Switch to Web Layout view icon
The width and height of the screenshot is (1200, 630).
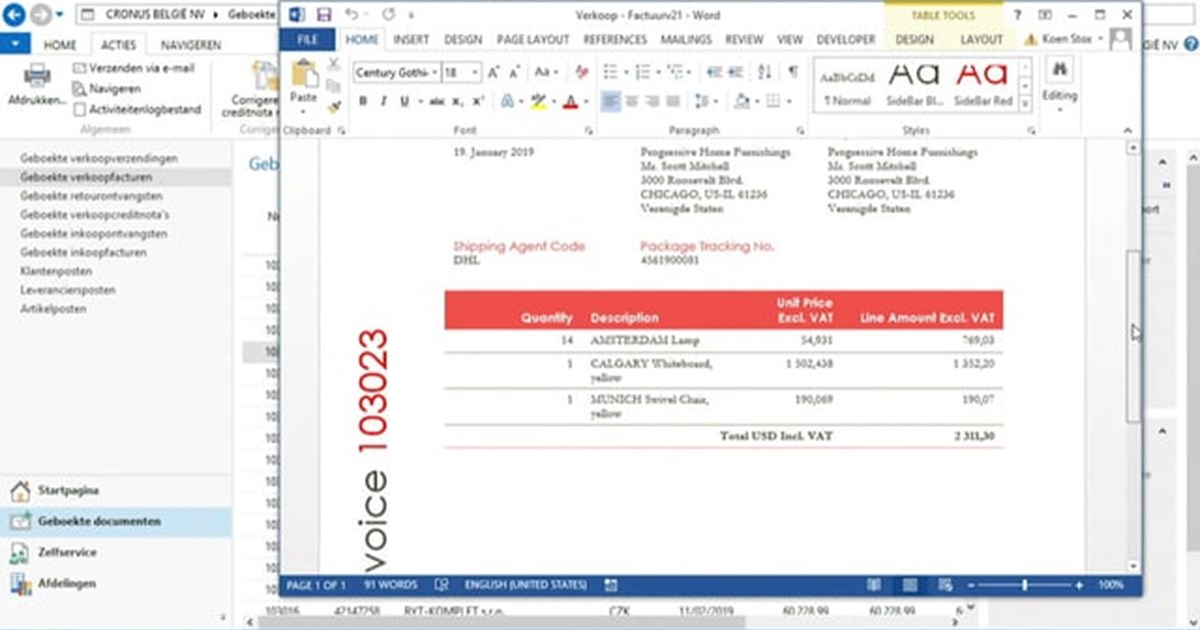945,585
